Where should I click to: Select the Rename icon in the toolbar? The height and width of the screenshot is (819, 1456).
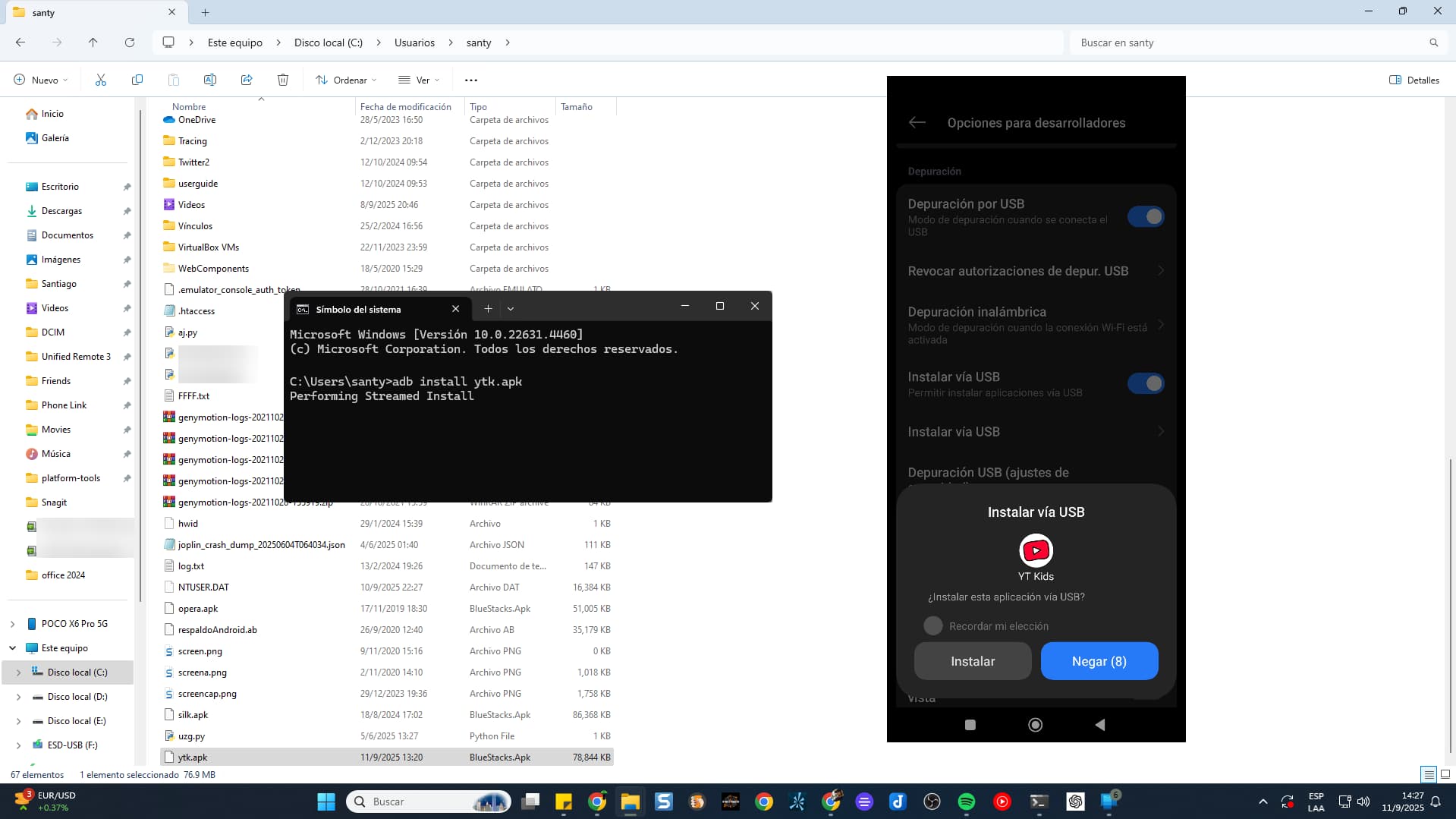[x=210, y=80]
